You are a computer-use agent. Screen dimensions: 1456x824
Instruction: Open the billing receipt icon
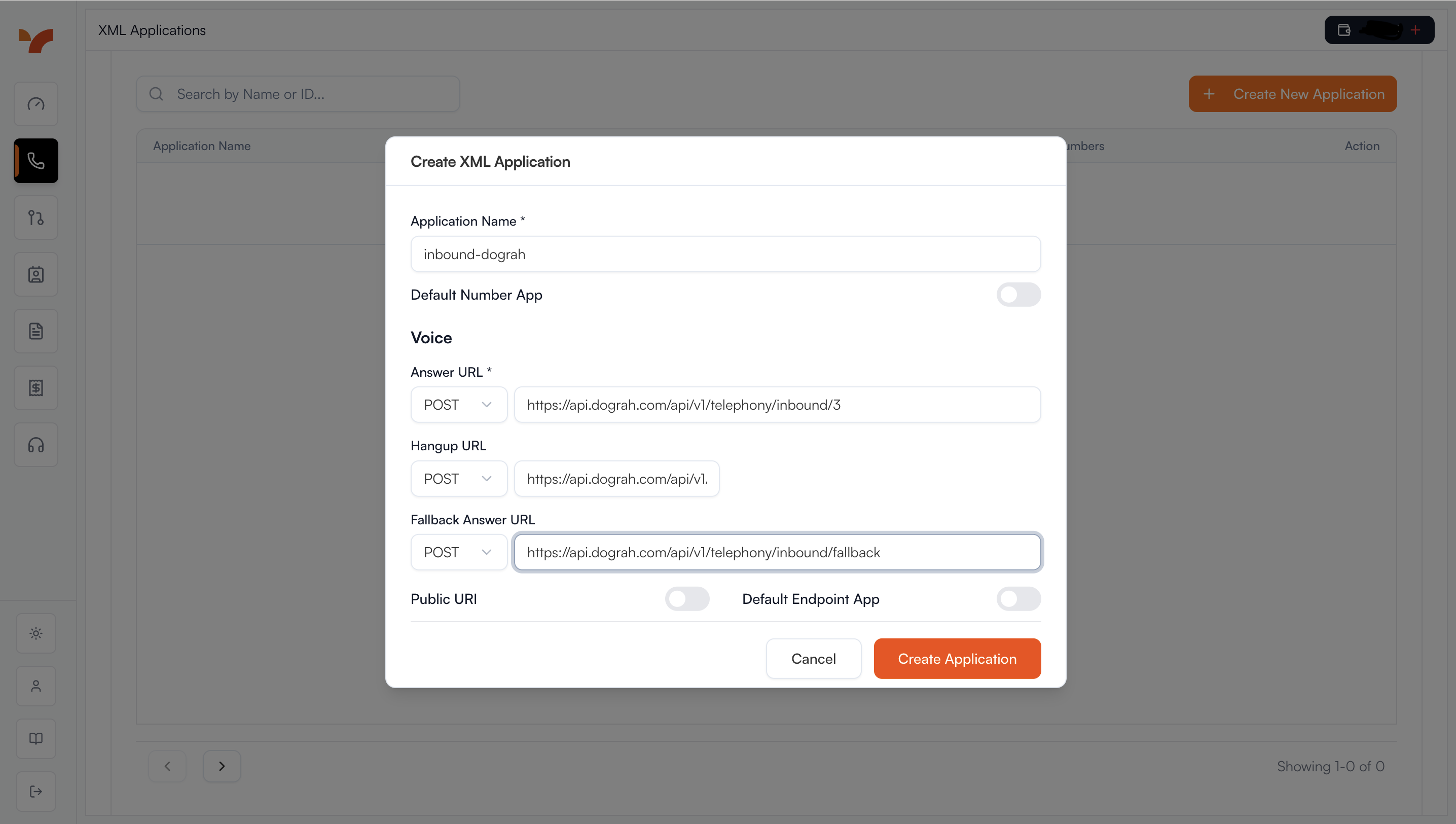[35, 388]
